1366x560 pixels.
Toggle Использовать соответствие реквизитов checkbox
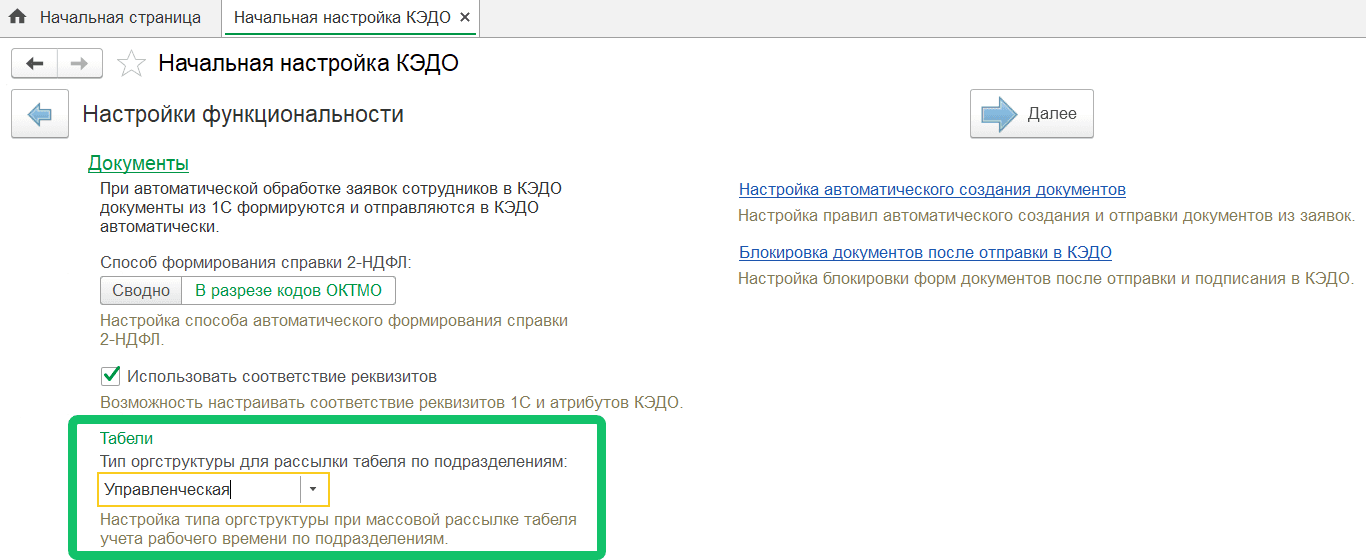point(111,376)
